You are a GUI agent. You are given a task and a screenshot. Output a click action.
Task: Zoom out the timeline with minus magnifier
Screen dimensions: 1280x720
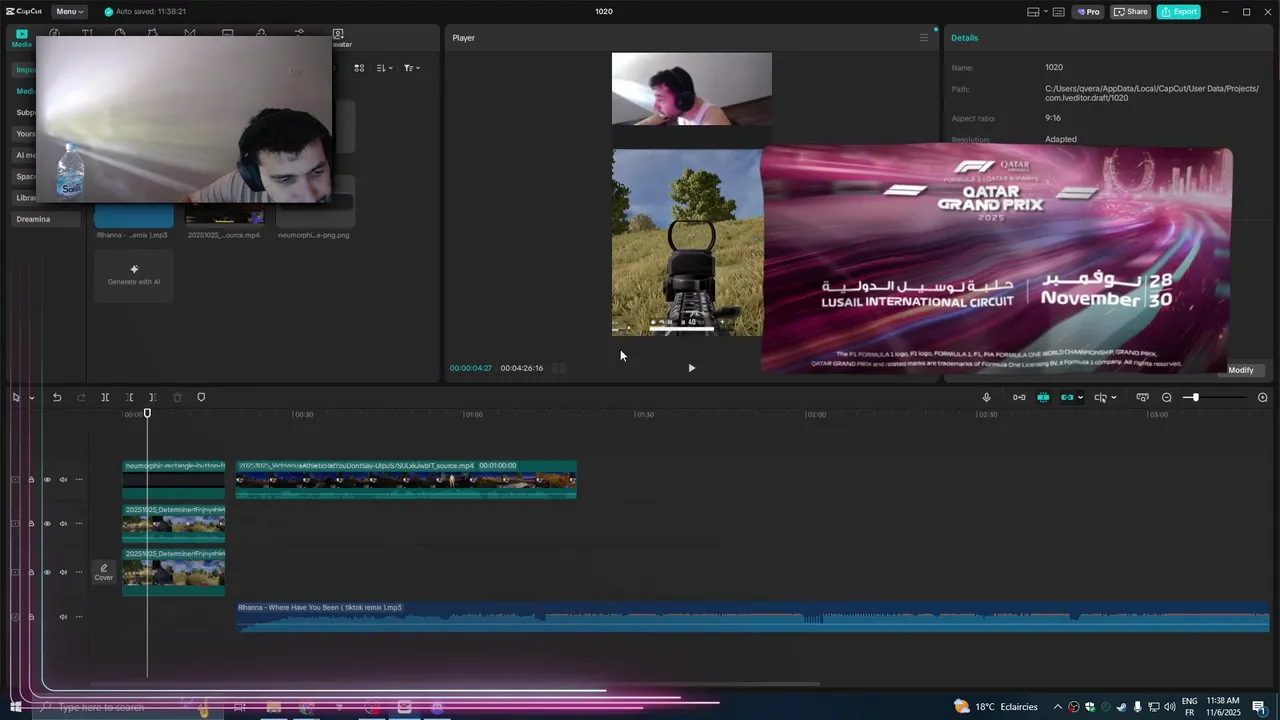tap(1167, 398)
